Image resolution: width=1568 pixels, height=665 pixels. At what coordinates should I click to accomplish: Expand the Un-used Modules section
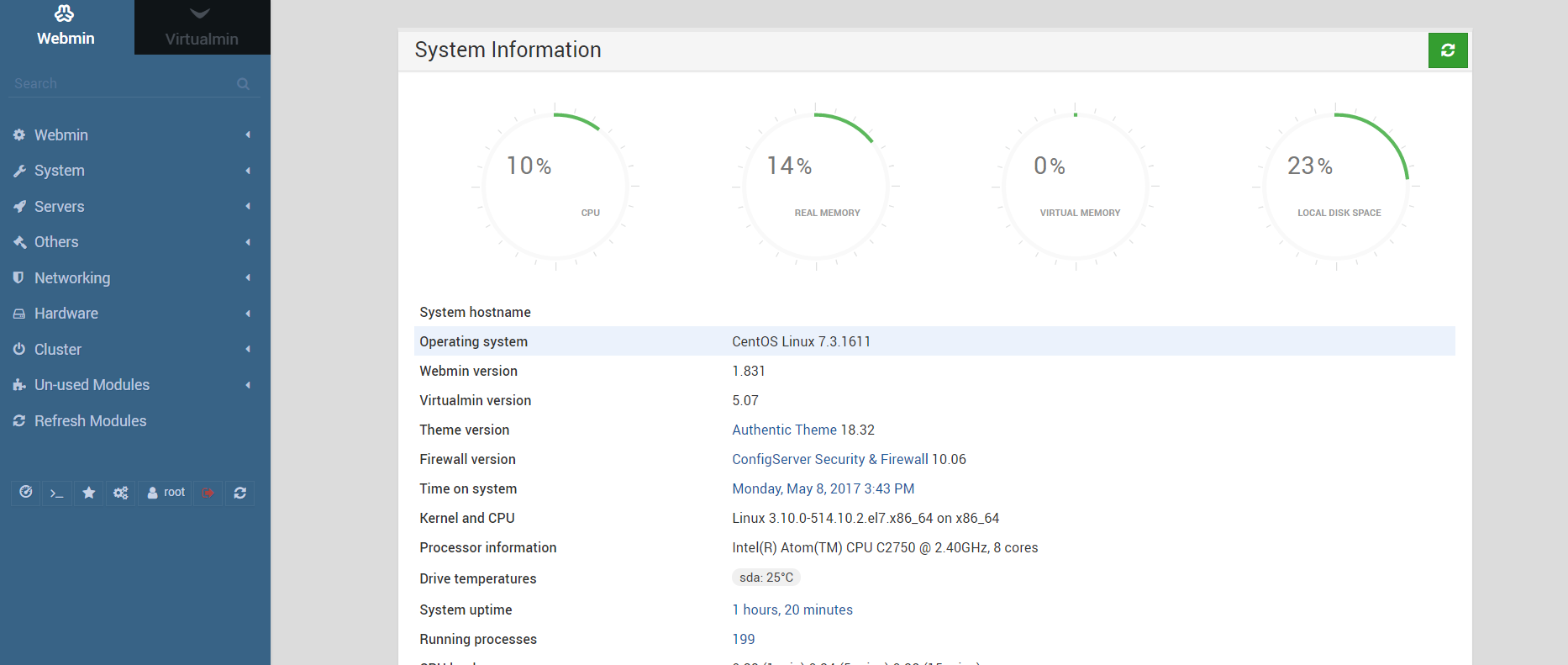[92, 385]
